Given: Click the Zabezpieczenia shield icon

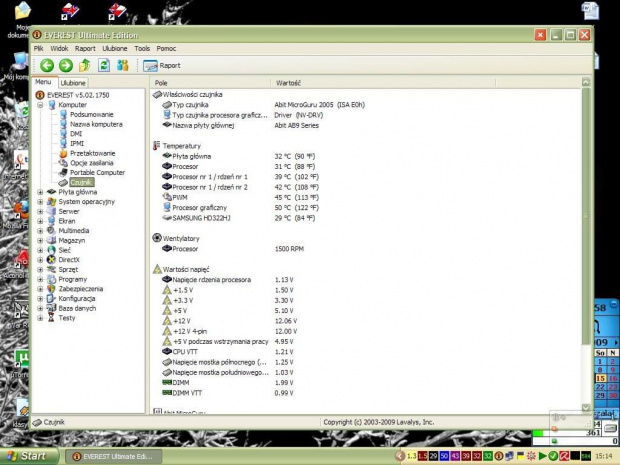Looking at the screenshot, I should [51, 289].
